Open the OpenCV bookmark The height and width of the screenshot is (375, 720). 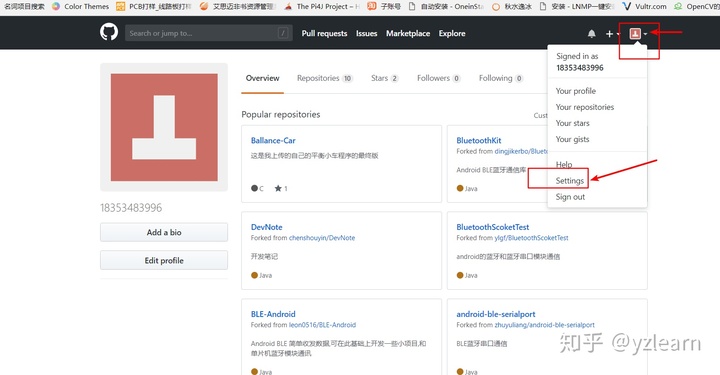tap(697, 6)
